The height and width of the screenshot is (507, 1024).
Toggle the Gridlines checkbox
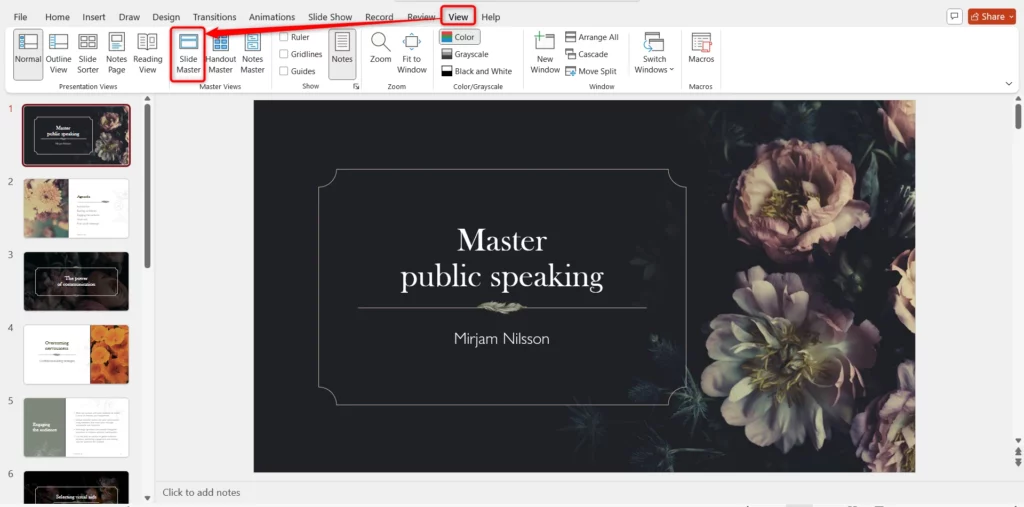click(x=284, y=54)
